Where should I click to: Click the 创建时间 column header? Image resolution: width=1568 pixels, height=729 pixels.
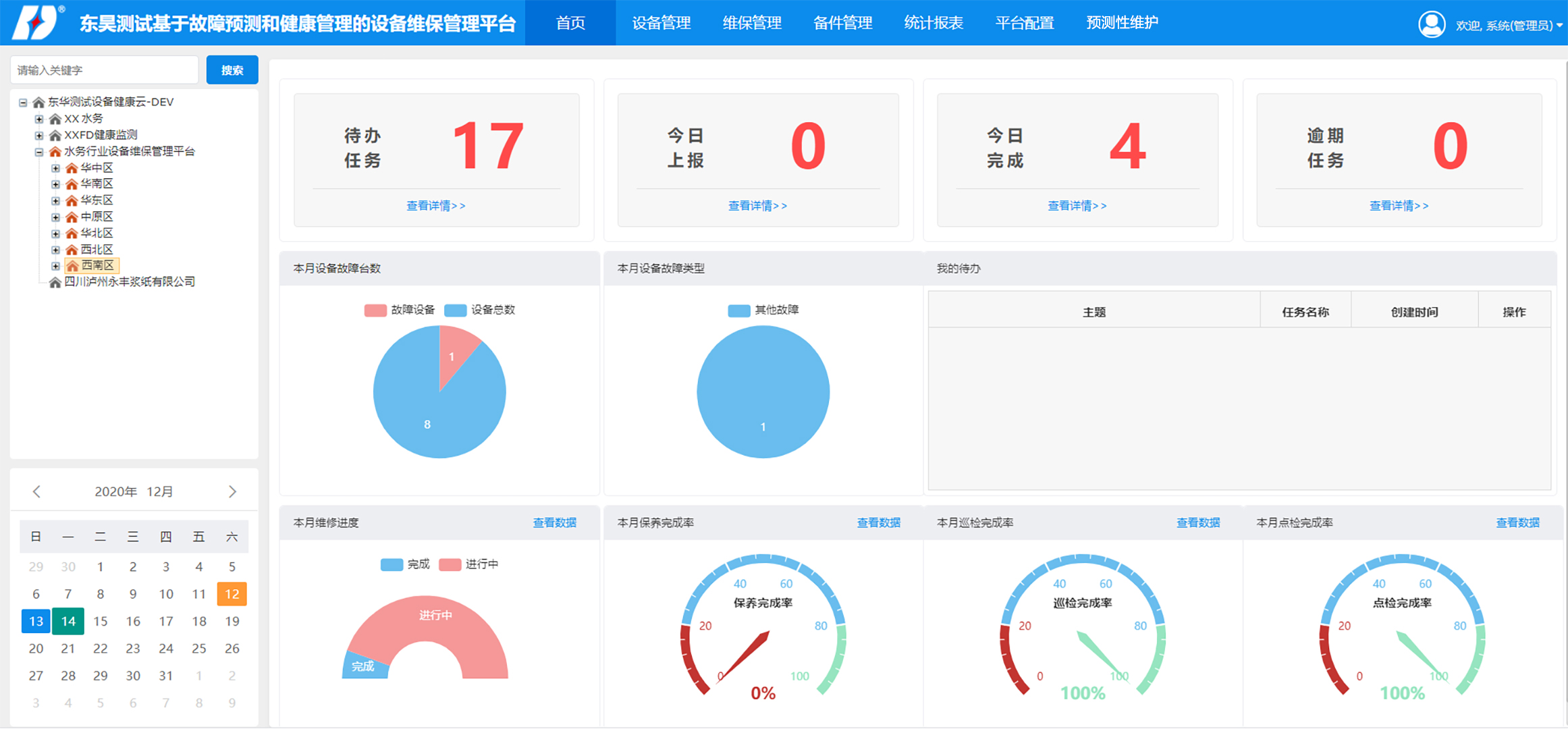click(x=1414, y=312)
